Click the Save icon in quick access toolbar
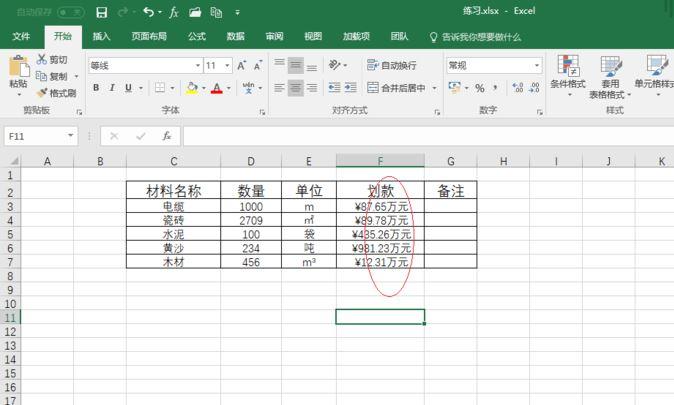 101,12
